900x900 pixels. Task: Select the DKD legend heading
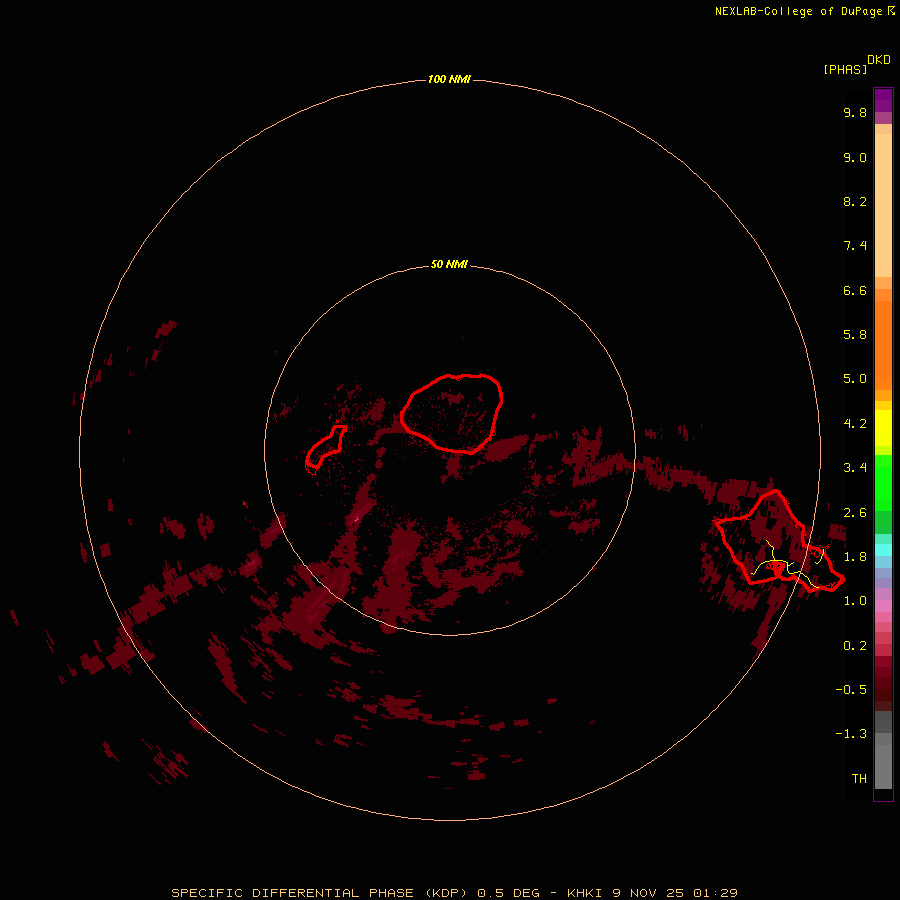(879, 60)
